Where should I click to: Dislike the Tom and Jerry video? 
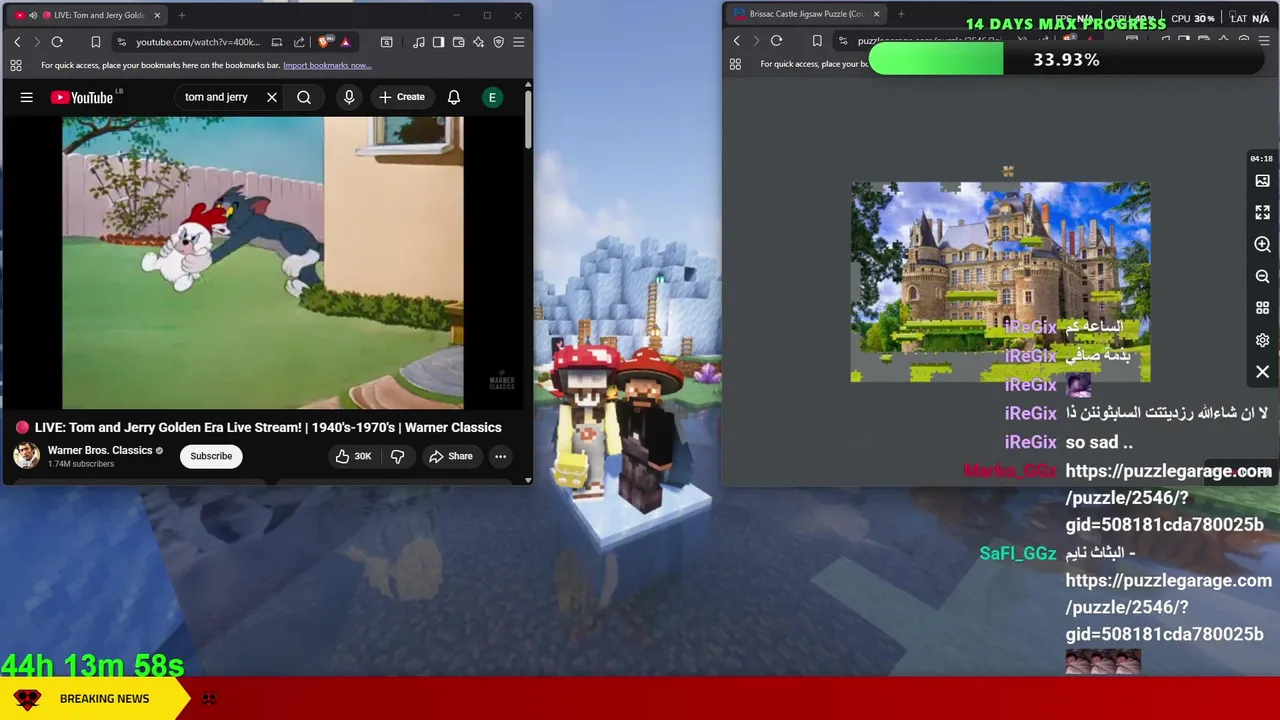[397, 456]
